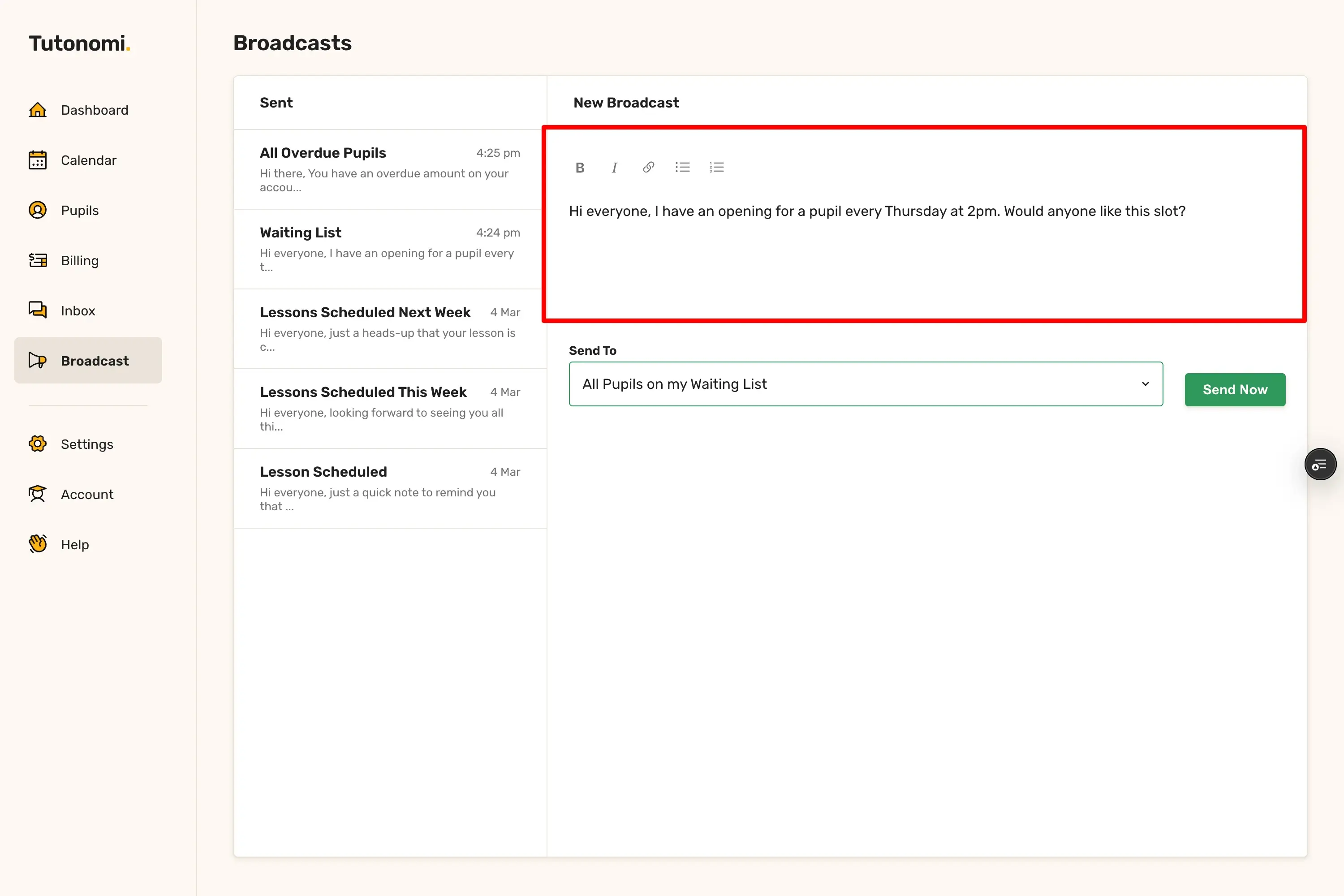
Task: Select the Waiting List sent broadcast
Action: pos(390,249)
